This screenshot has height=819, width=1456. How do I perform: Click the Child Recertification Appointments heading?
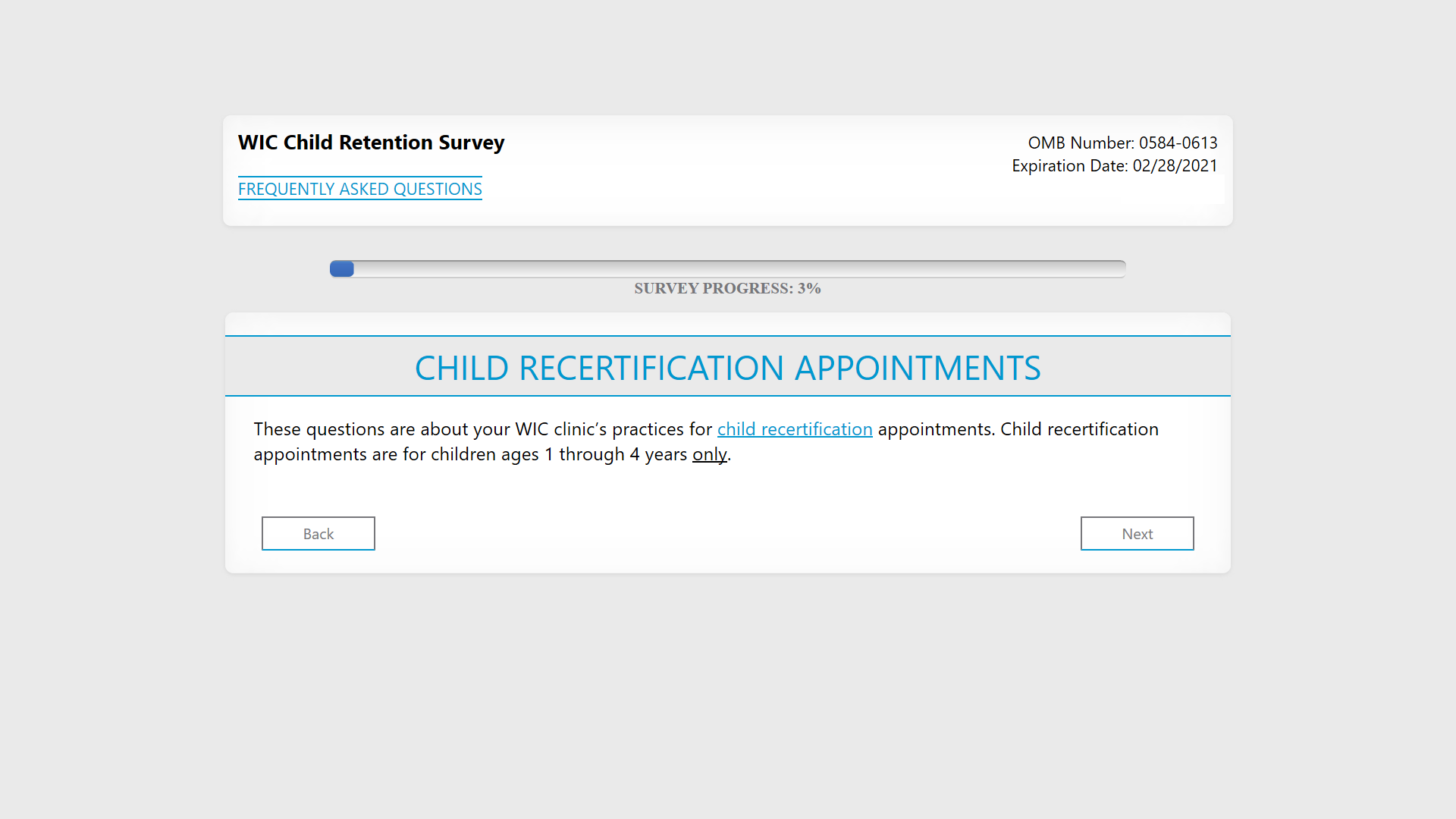727,369
